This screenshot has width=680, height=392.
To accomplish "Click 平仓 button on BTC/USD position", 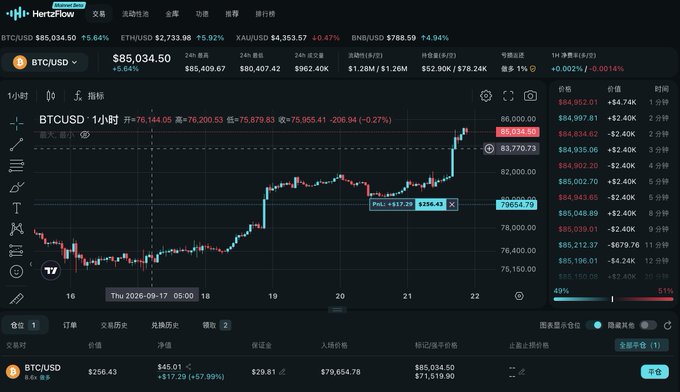I will point(654,372).
